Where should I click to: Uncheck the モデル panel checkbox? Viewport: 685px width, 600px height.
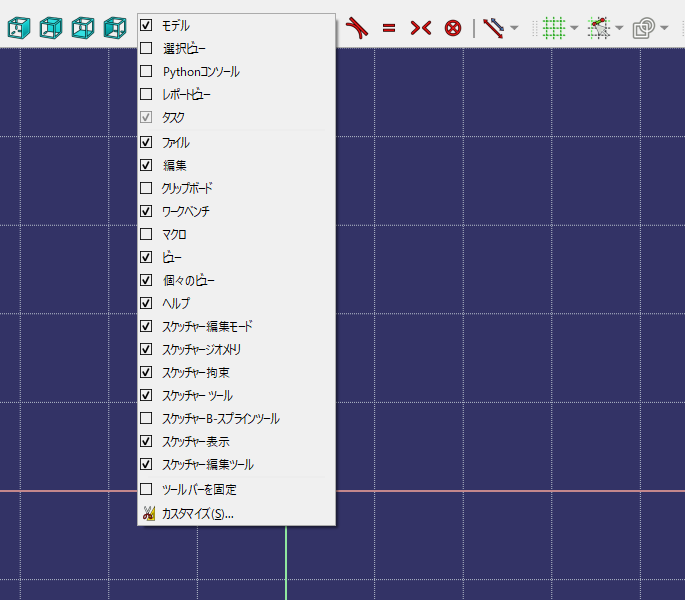pos(146,25)
